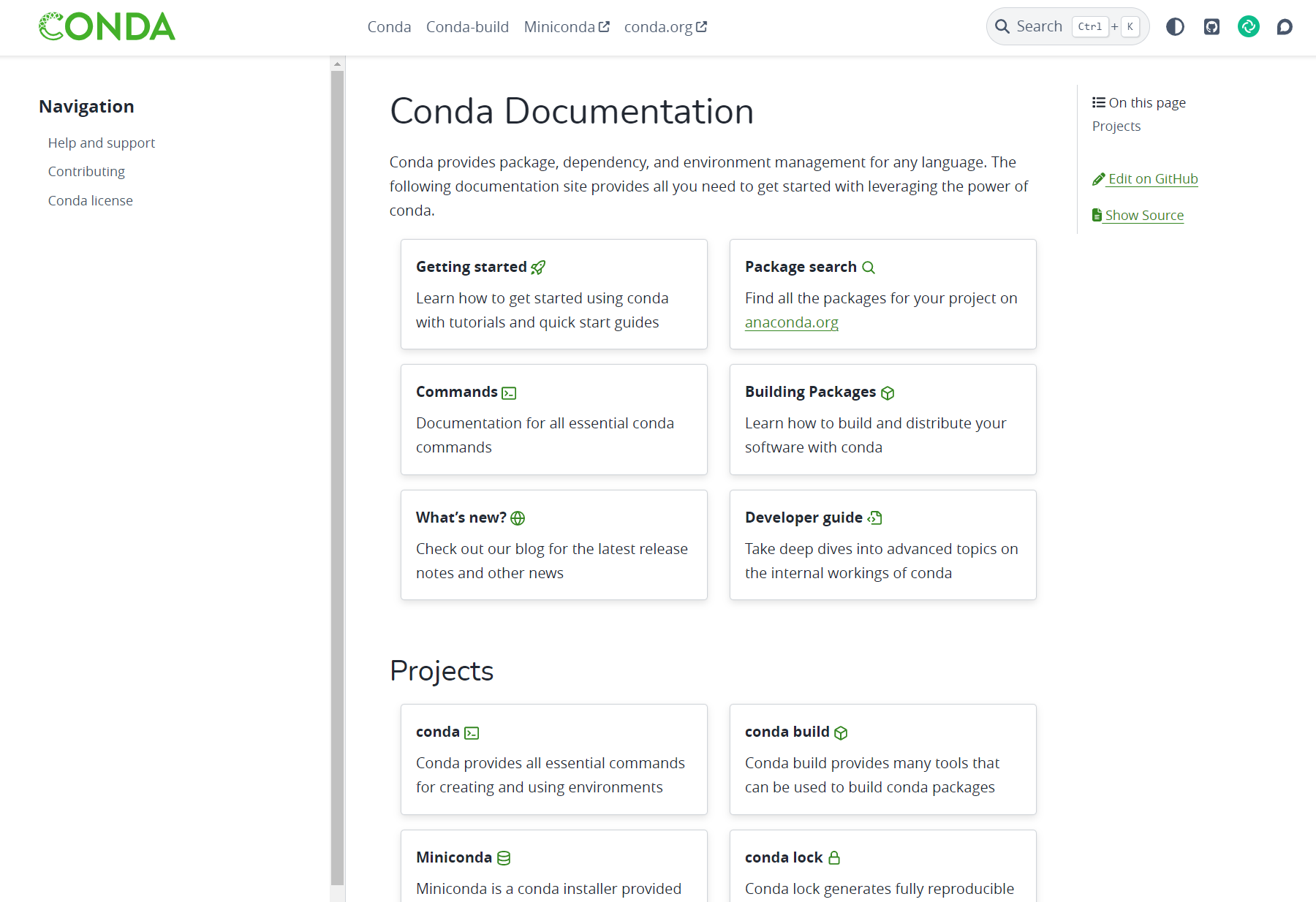Image resolution: width=1316 pixels, height=902 pixels.
Task: Open the Conda-build top navigation item
Action: (x=467, y=27)
